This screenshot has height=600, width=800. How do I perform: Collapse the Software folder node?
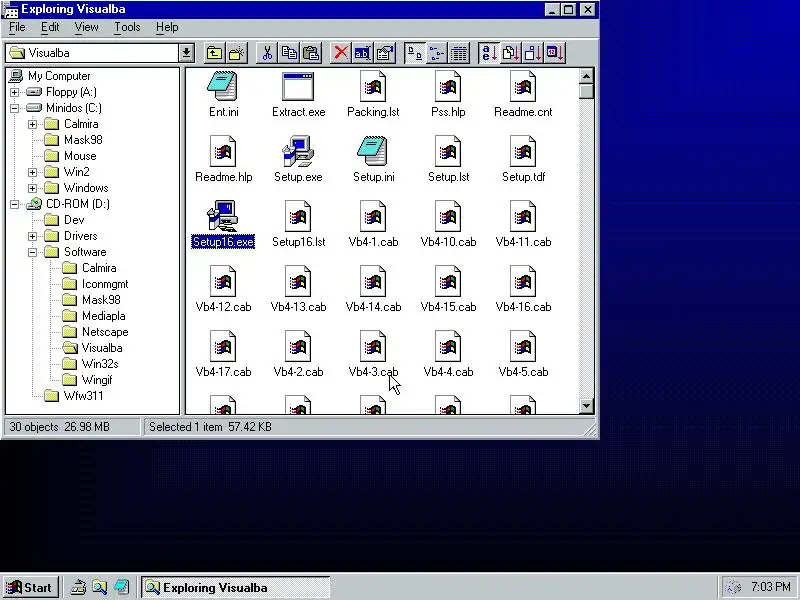tap(33, 253)
